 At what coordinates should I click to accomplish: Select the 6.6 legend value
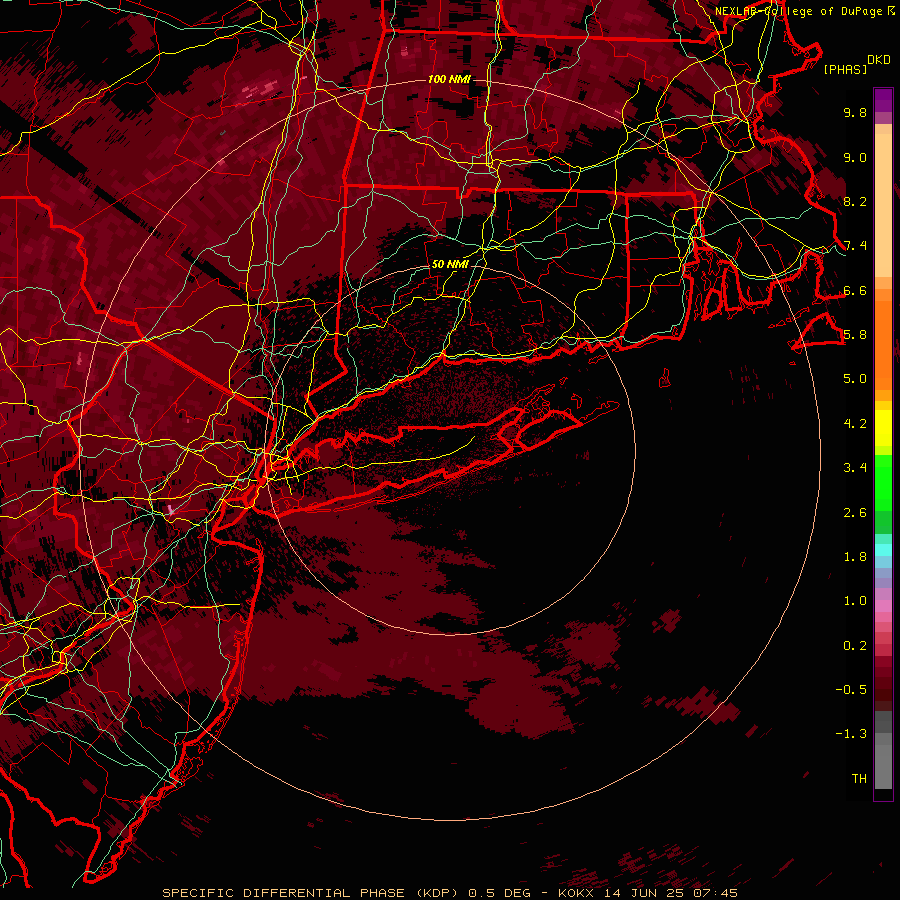tap(855, 290)
